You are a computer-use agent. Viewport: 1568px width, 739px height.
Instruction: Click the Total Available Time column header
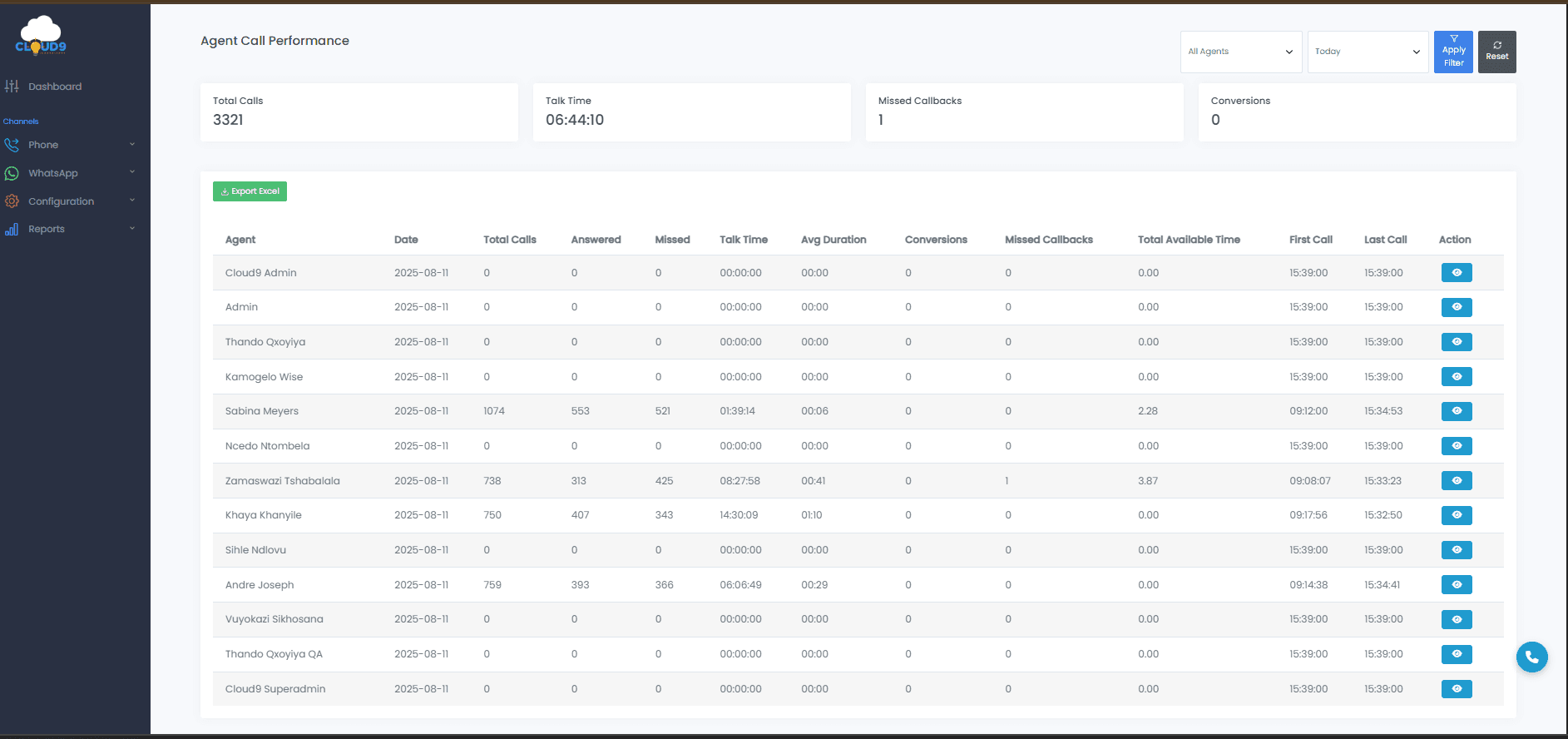click(x=1189, y=240)
